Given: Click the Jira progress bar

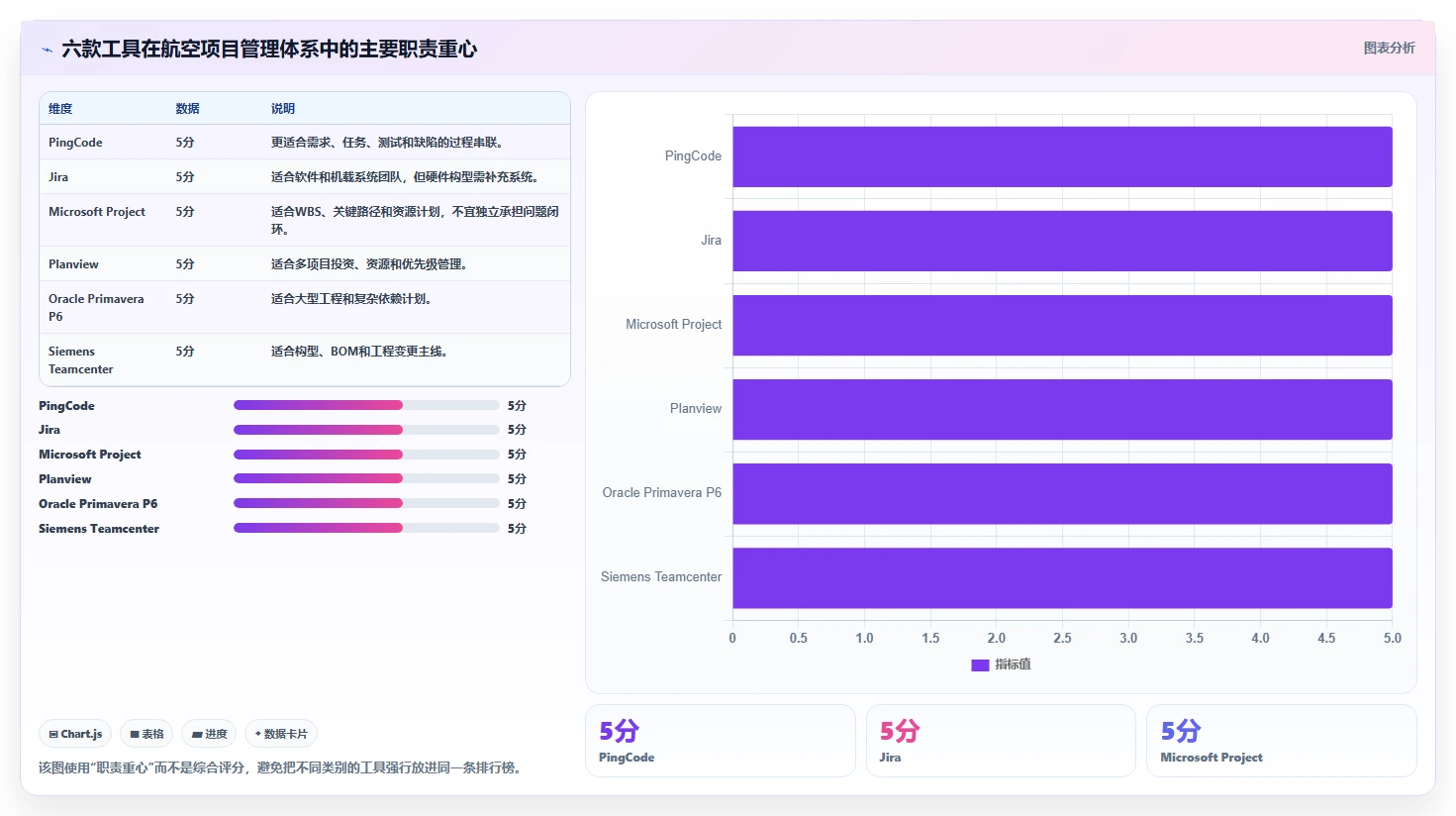Looking at the screenshot, I should pyautogui.click(x=366, y=430).
